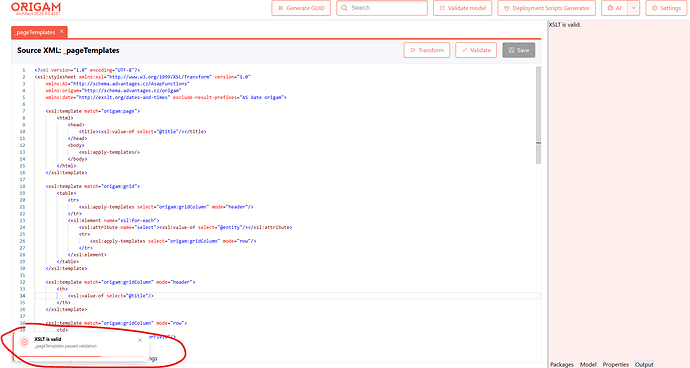Image resolution: width=690 pixels, height=368 pixels.
Task: Select the _pageTemplates editor tab
Action: [x=35, y=33]
